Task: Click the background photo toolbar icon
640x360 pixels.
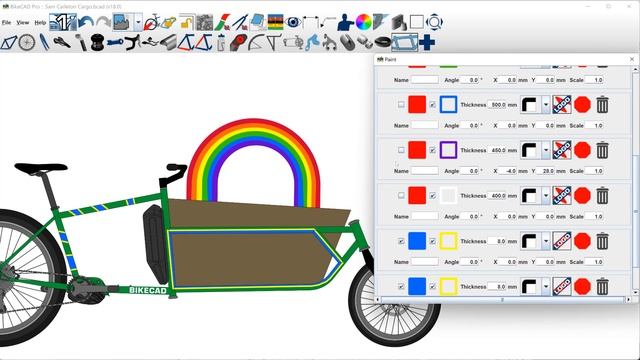Action: tap(122, 22)
